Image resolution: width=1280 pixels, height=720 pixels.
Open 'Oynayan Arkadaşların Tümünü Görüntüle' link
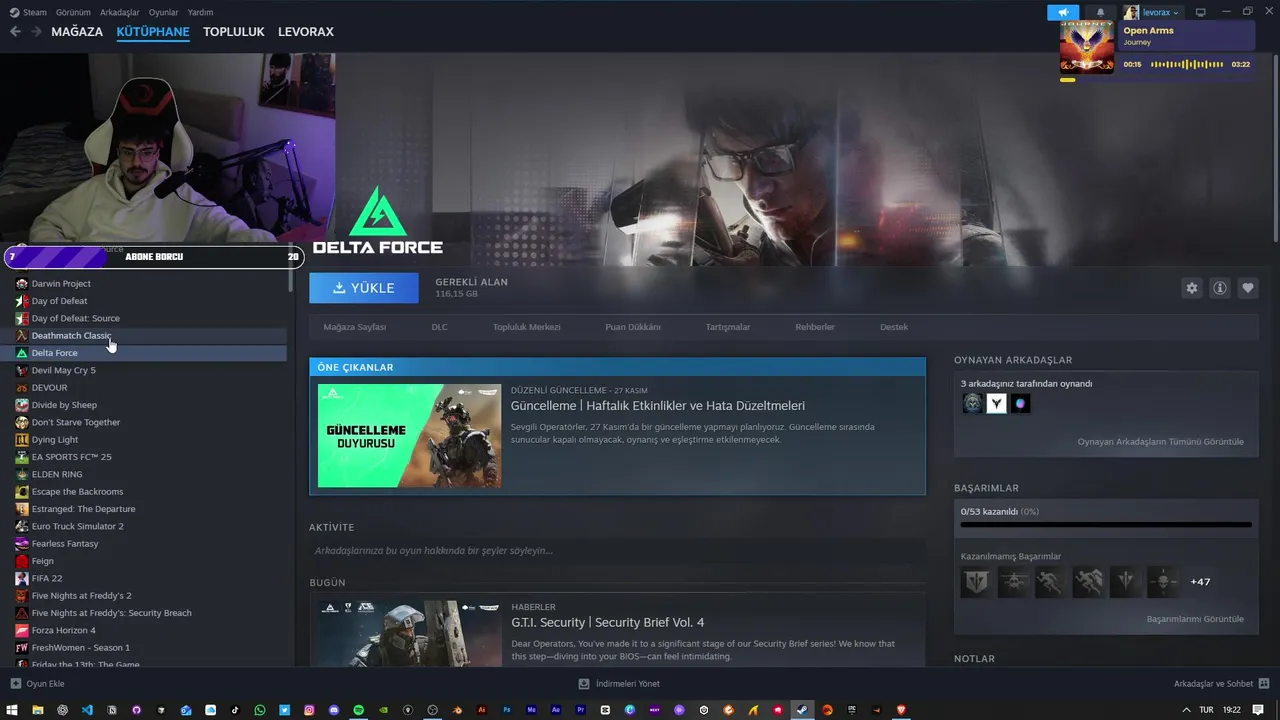point(1160,442)
